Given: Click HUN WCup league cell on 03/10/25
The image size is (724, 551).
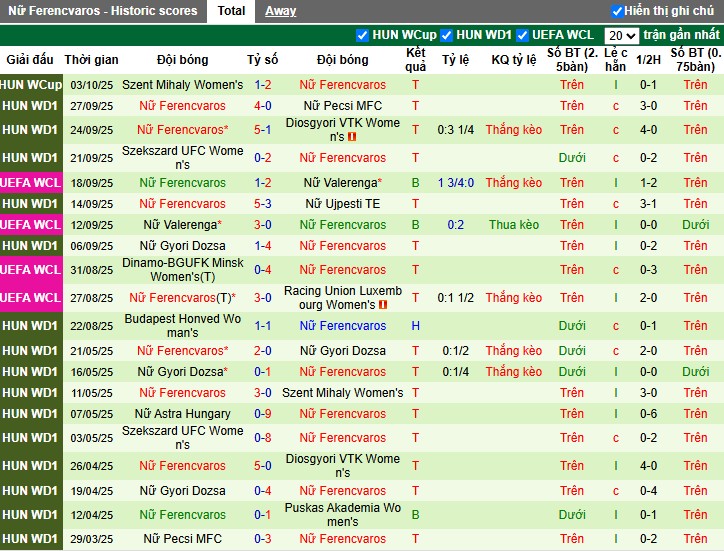Looking at the screenshot, I should 31,85.
